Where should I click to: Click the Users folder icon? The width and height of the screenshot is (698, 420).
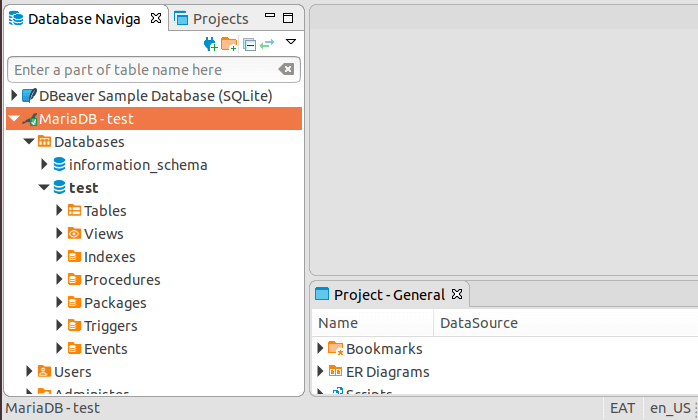coord(45,371)
